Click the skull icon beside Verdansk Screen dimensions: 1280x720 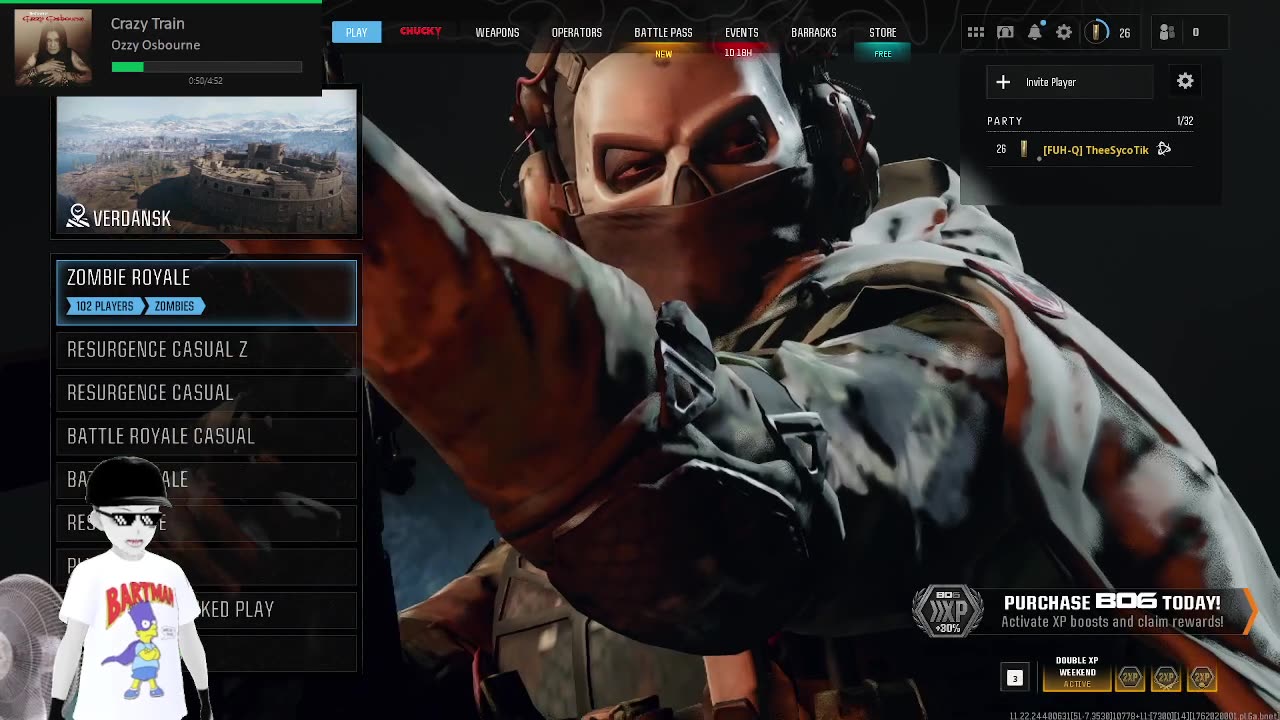[x=78, y=215]
